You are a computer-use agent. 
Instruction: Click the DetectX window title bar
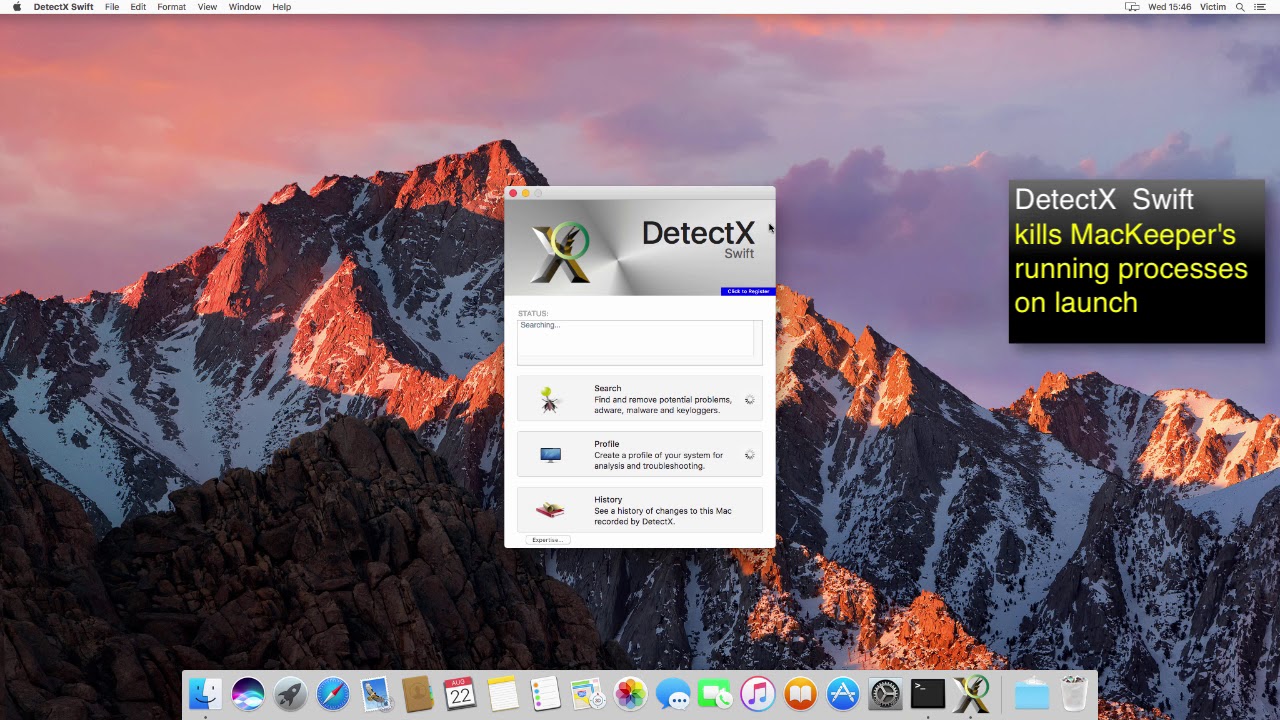pos(640,193)
